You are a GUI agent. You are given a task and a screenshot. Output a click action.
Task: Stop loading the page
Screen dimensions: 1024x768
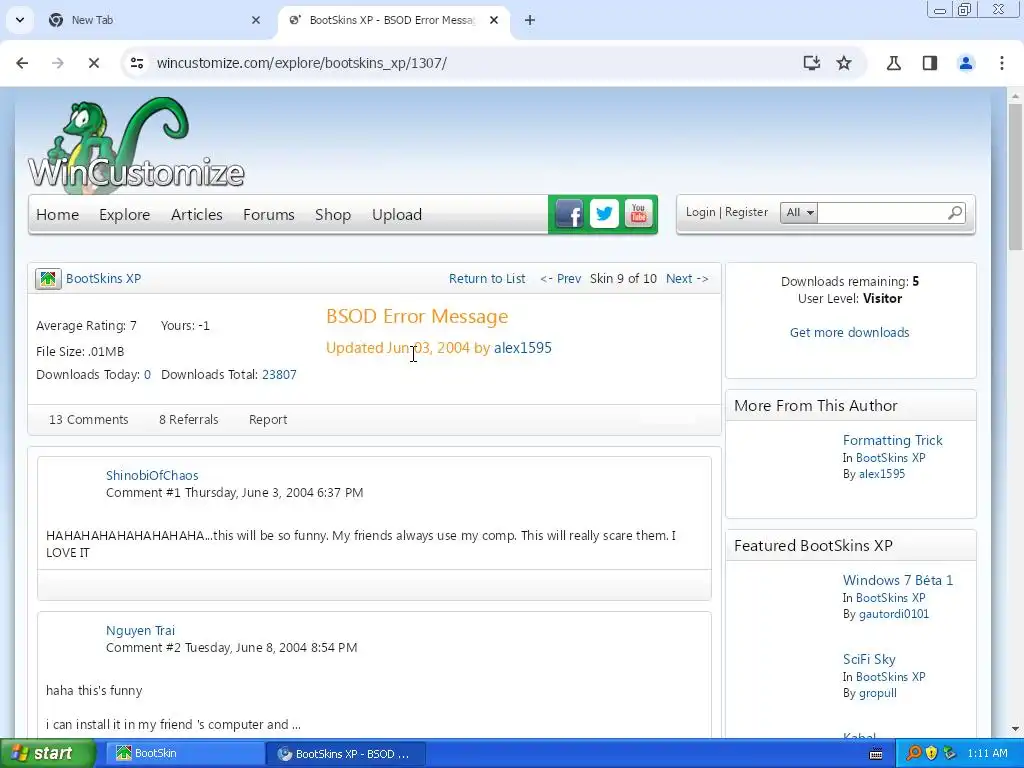[x=93, y=63]
